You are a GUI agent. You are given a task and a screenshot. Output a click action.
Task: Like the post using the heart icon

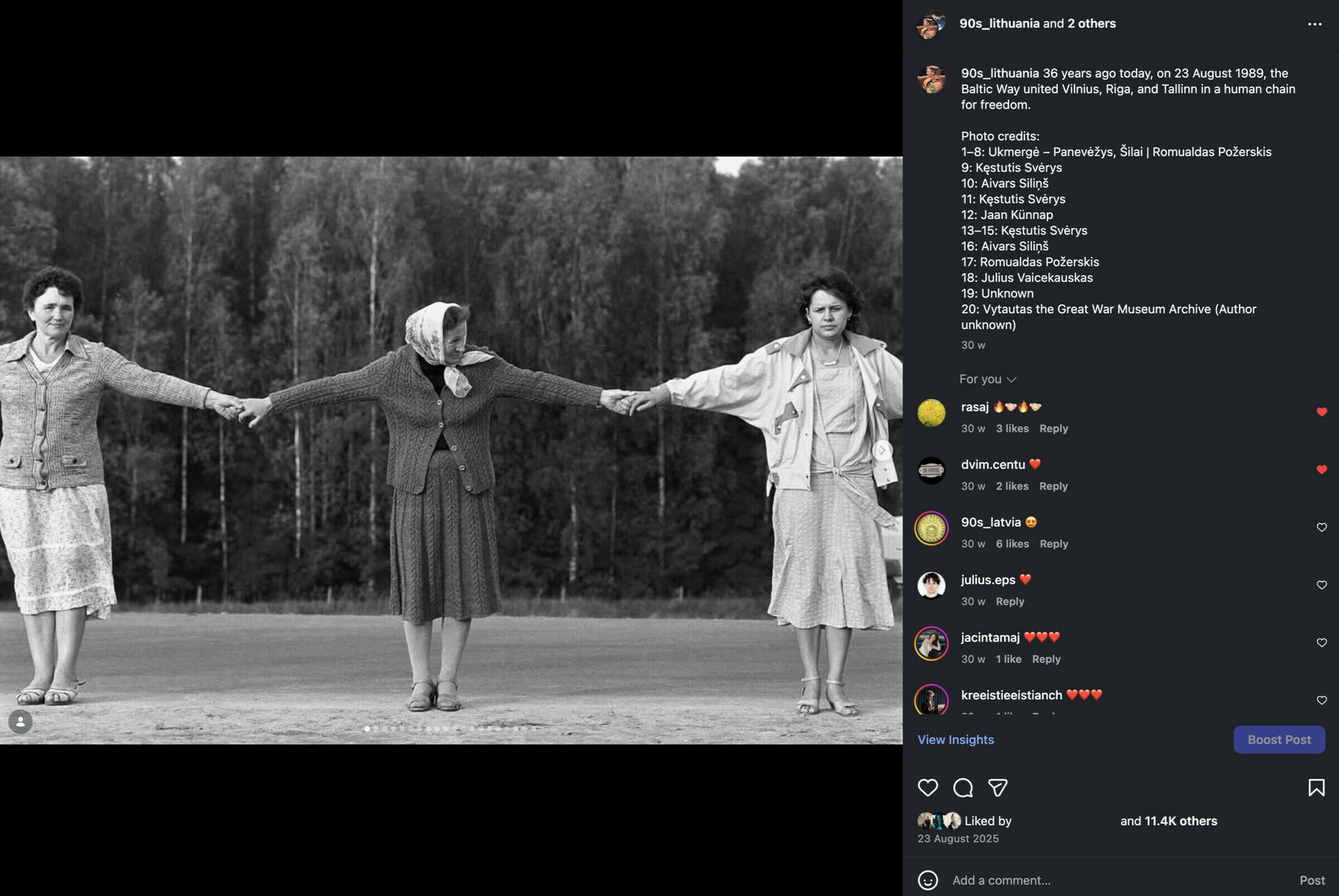928,787
